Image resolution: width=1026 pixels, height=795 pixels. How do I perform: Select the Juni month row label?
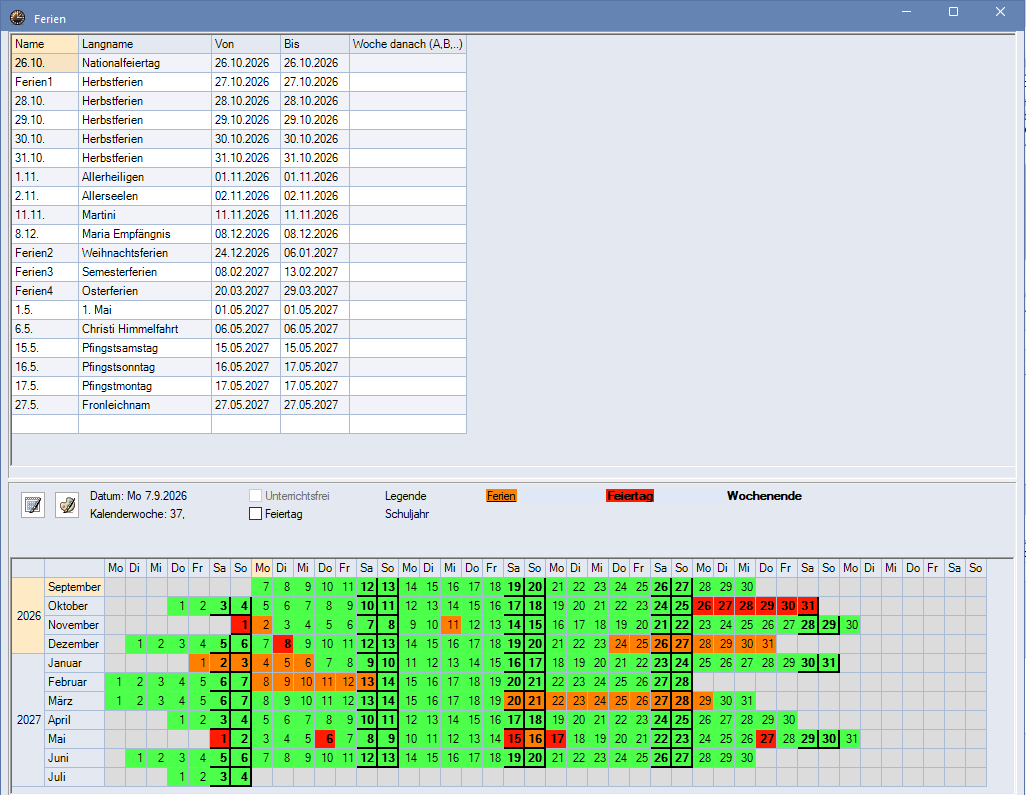[75, 758]
